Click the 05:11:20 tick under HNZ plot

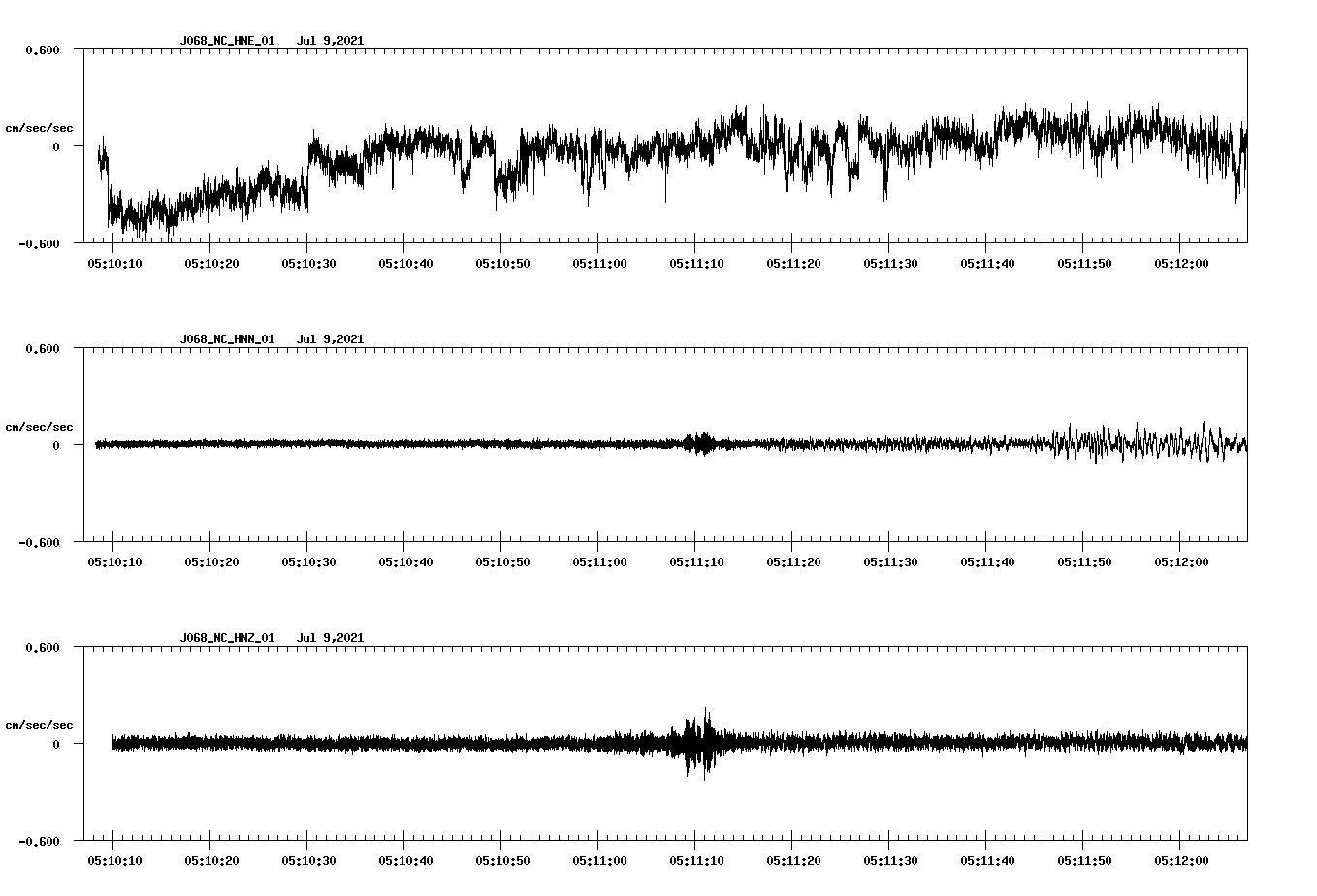tap(793, 860)
